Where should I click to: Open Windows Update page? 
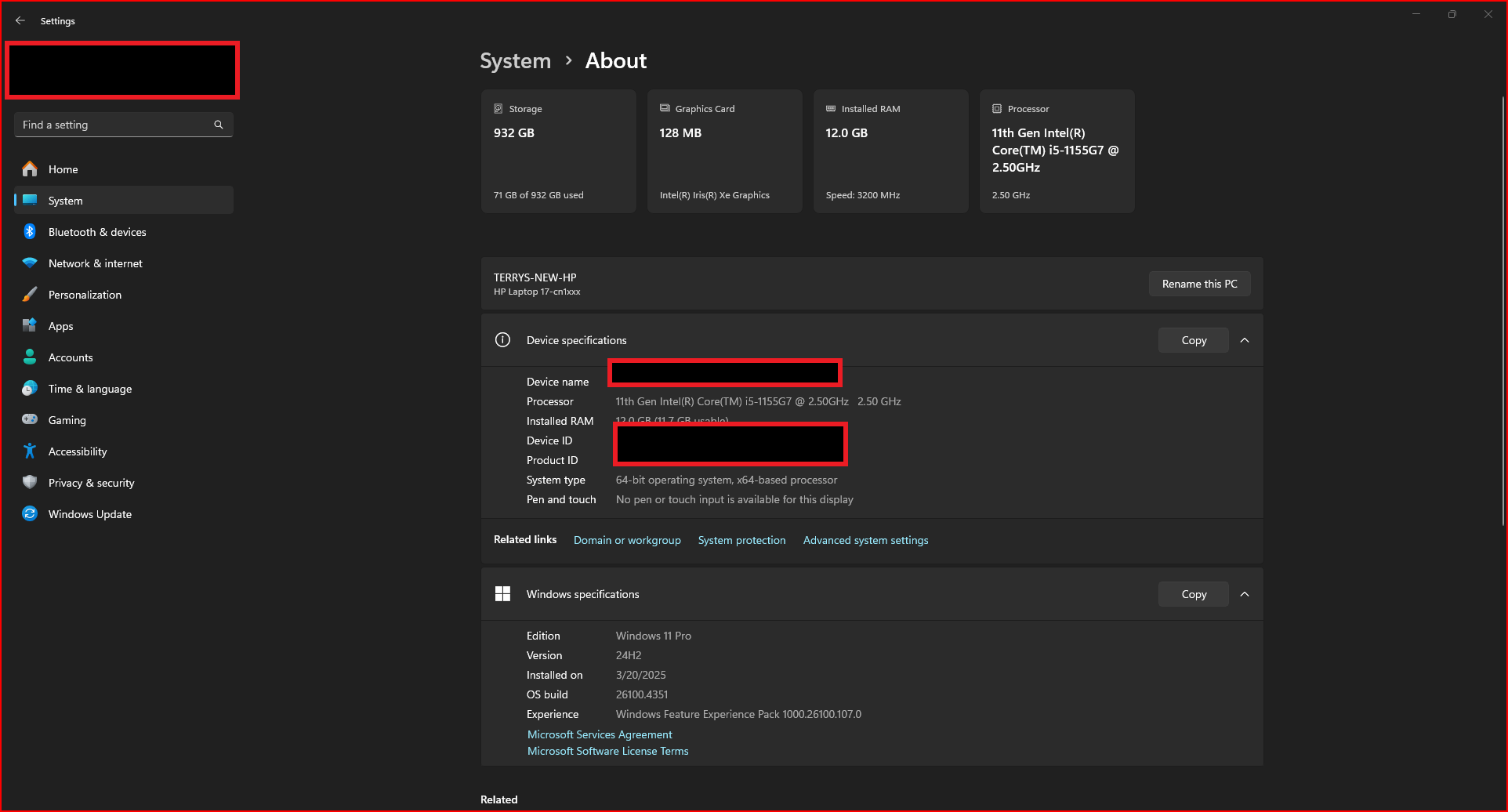tap(124, 514)
